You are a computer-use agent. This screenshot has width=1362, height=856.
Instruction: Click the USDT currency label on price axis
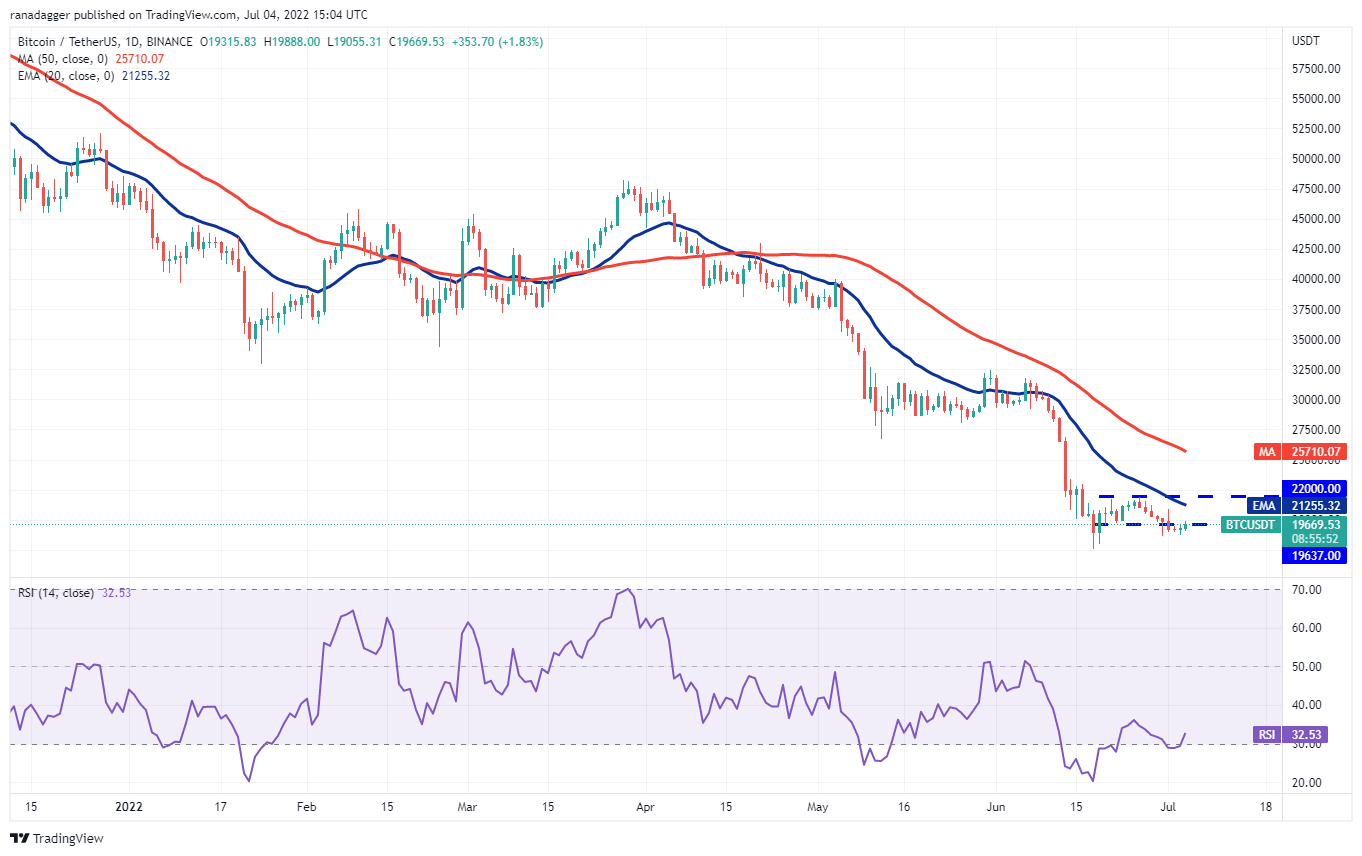point(1306,41)
